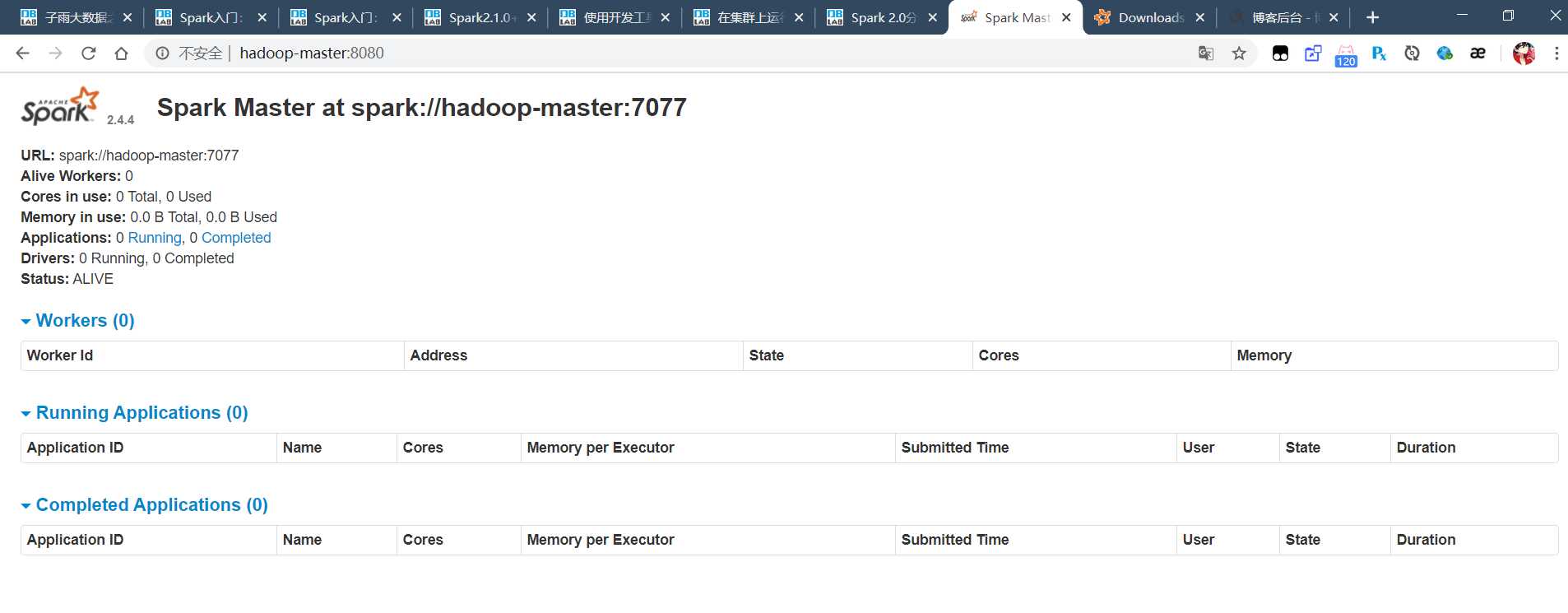Image resolution: width=1568 pixels, height=613 pixels.
Task: Collapse the Running Applications (0) section
Action: [x=134, y=413]
